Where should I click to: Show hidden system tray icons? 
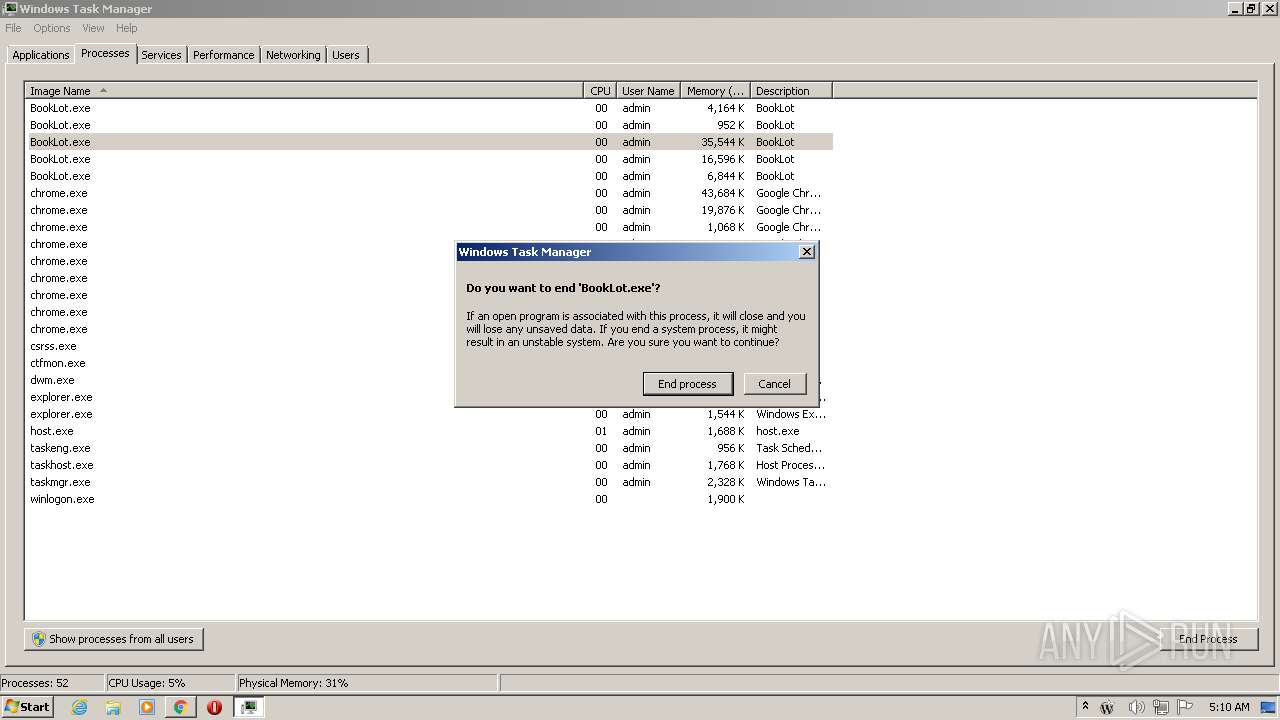(1086, 707)
